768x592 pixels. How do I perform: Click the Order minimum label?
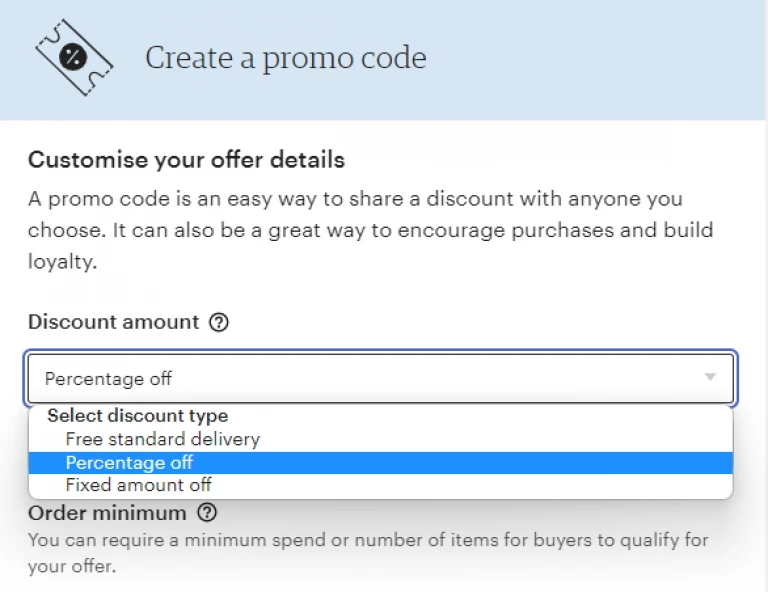click(x=107, y=513)
